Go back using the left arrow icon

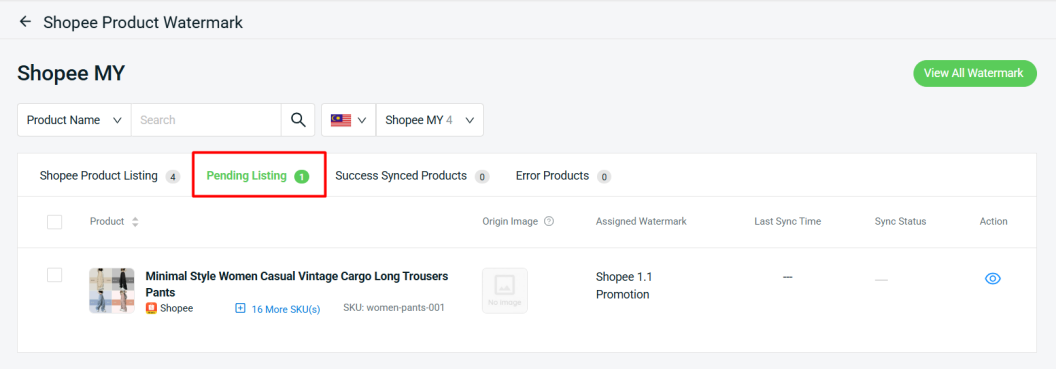point(26,22)
